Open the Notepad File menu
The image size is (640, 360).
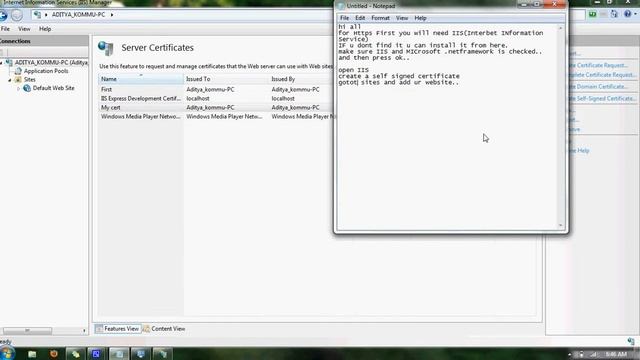[x=344, y=18]
